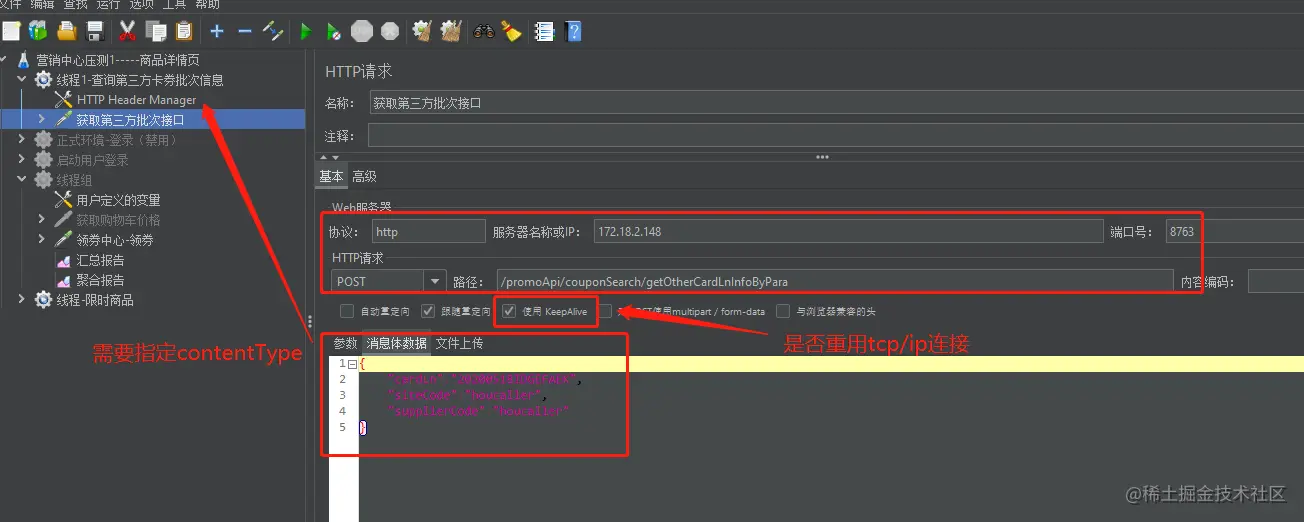Open the 工具 menu
The height and width of the screenshot is (522, 1304).
point(174,5)
